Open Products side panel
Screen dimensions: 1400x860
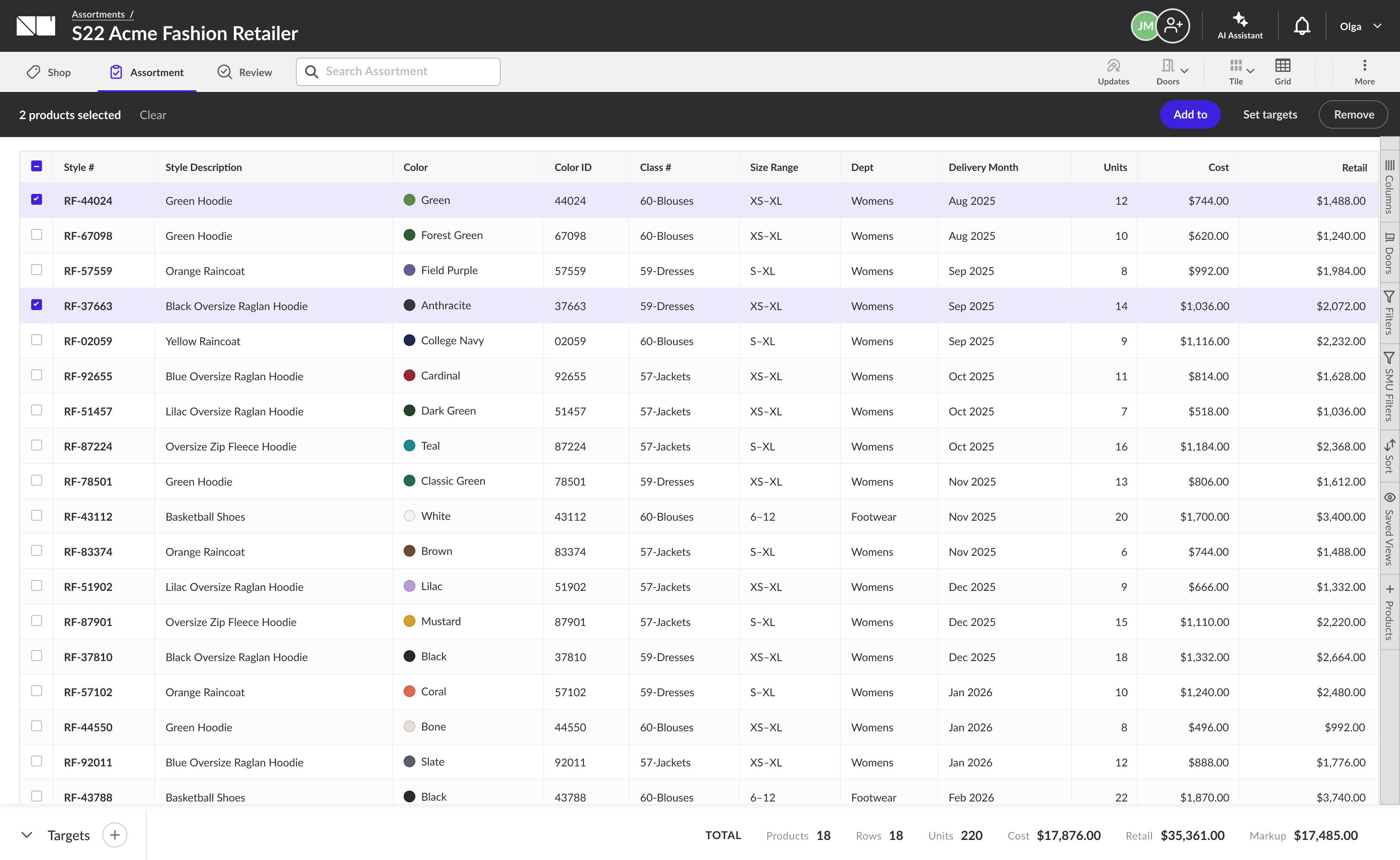[x=1389, y=613]
